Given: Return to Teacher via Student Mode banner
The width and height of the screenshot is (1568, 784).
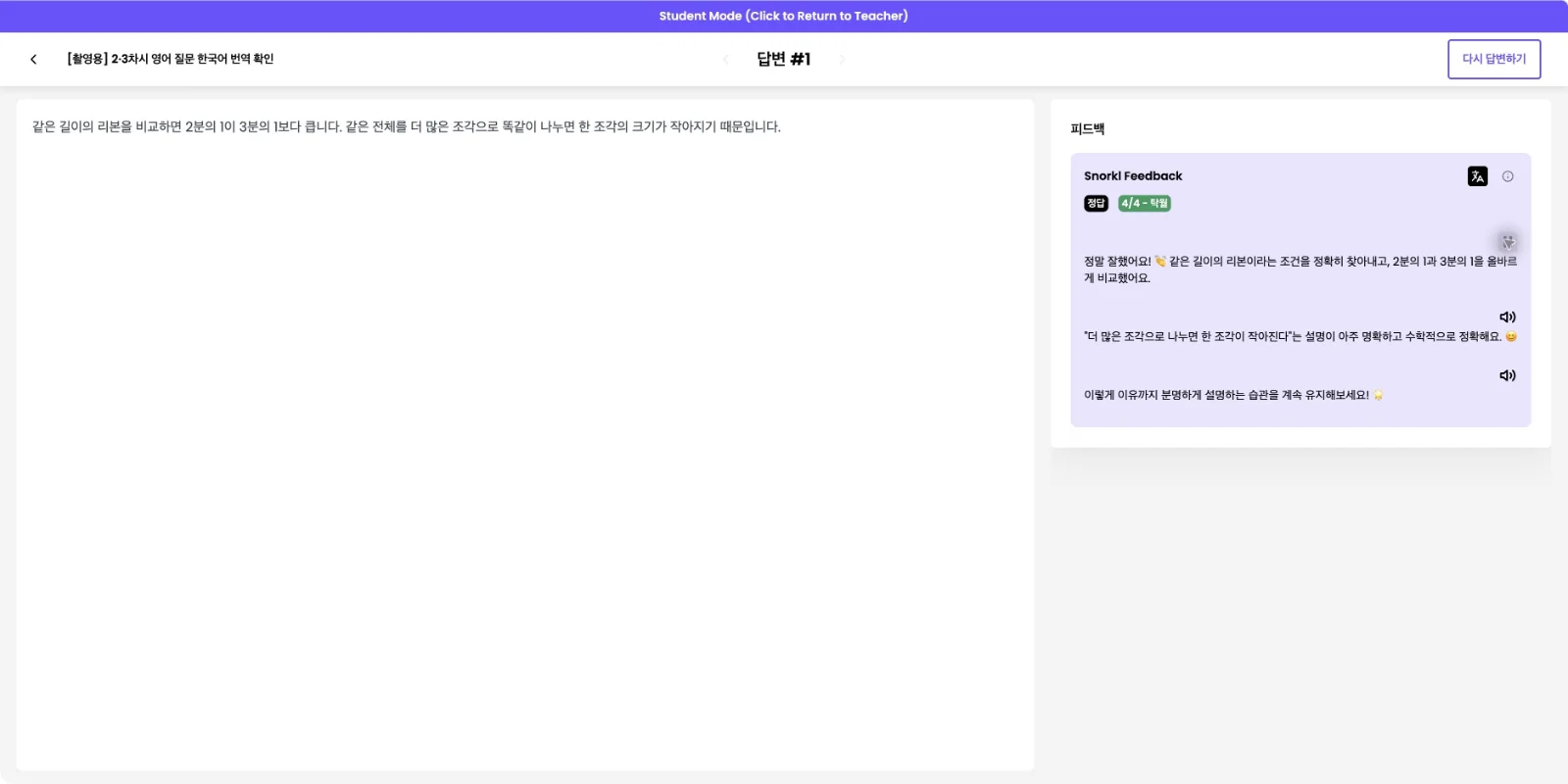Looking at the screenshot, I should pyautogui.click(x=784, y=16).
